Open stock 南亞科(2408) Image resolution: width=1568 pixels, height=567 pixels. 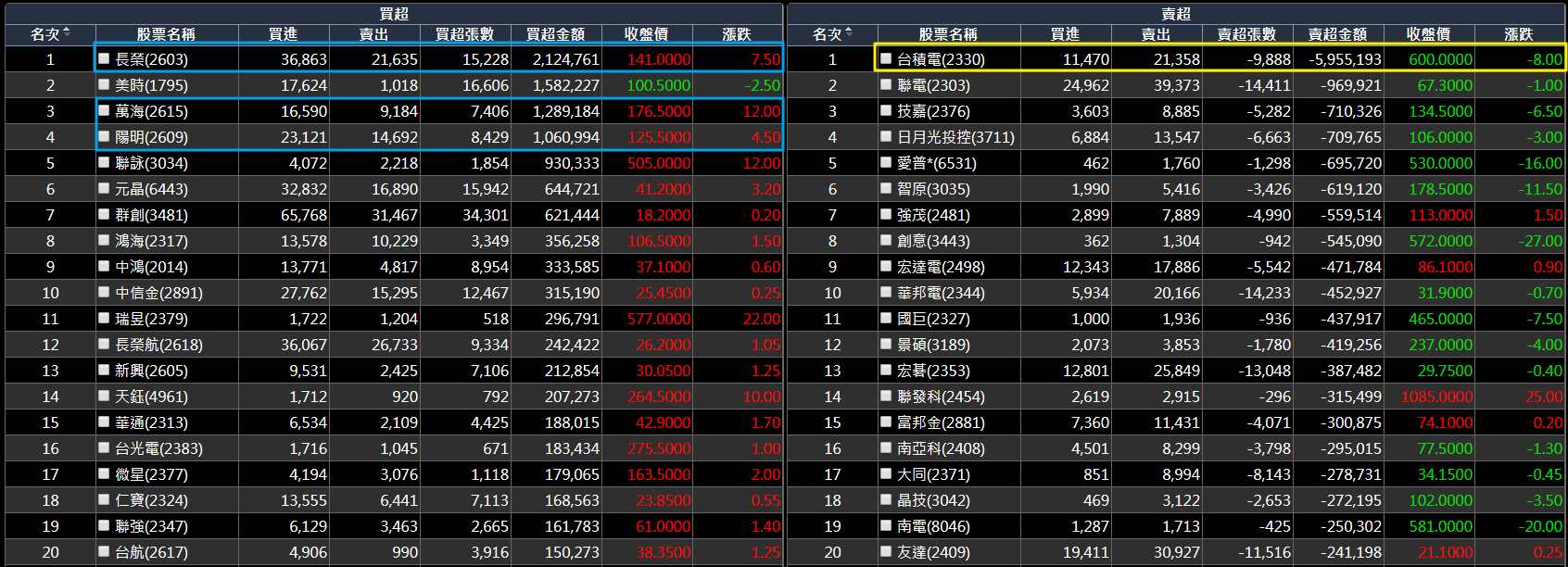click(941, 448)
